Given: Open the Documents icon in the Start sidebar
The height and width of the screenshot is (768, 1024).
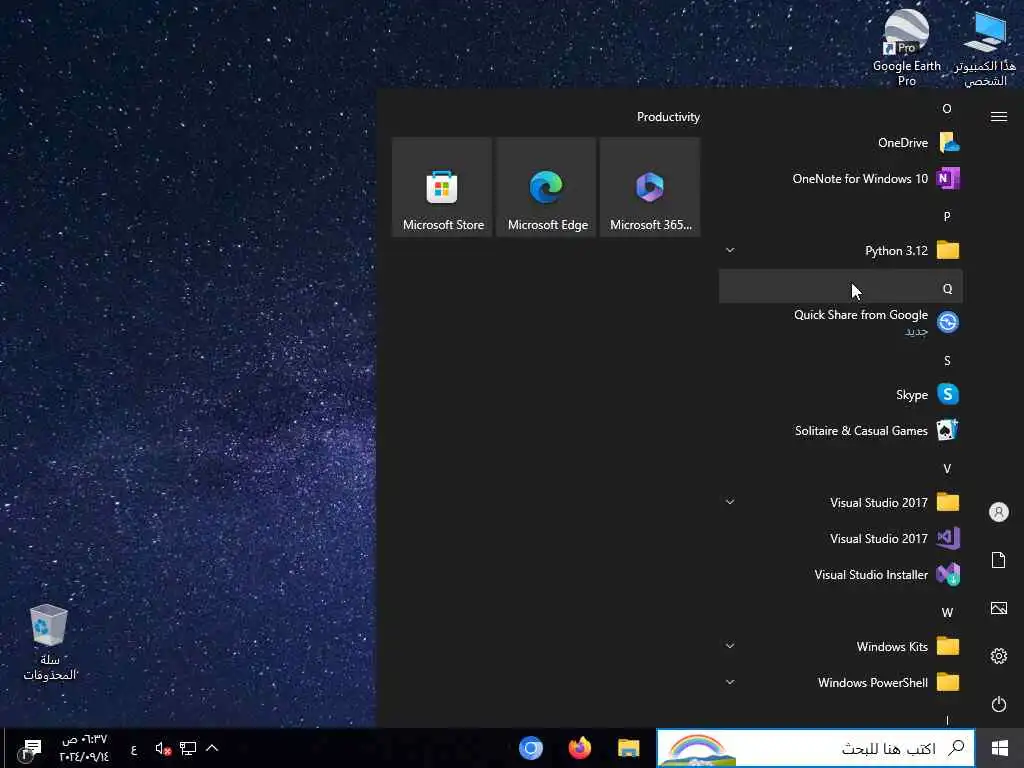Looking at the screenshot, I should [999, 560].
